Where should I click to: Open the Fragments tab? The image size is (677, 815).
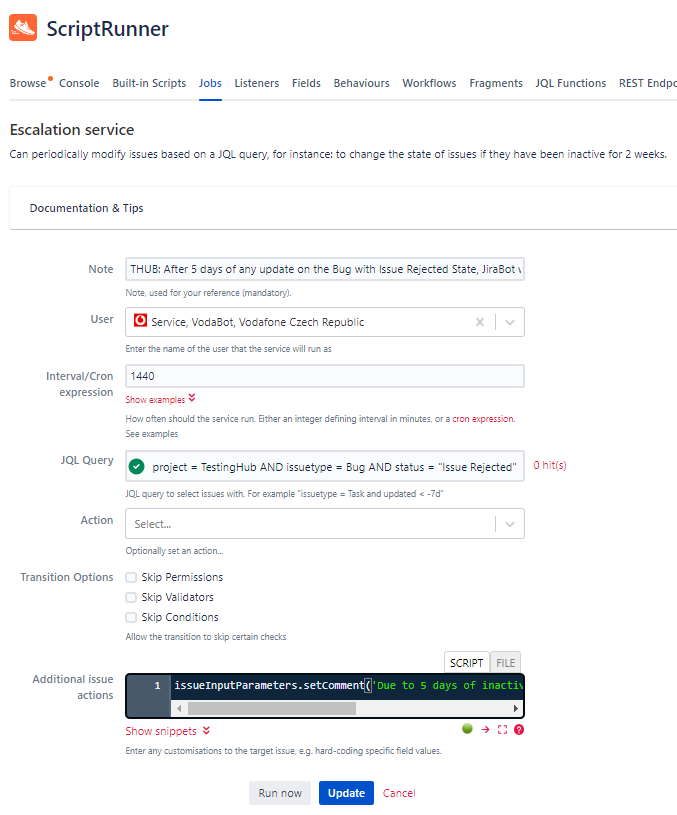point(496,83)
